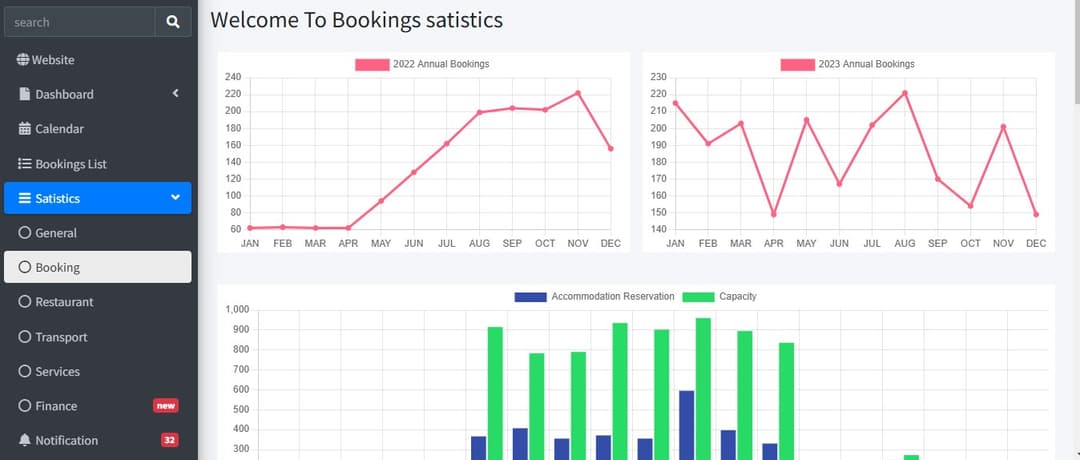Viewport: 1080px width, 460px height.
Task: Expand the Dashboard submenu arrow
Action: [x=175, y=94]
